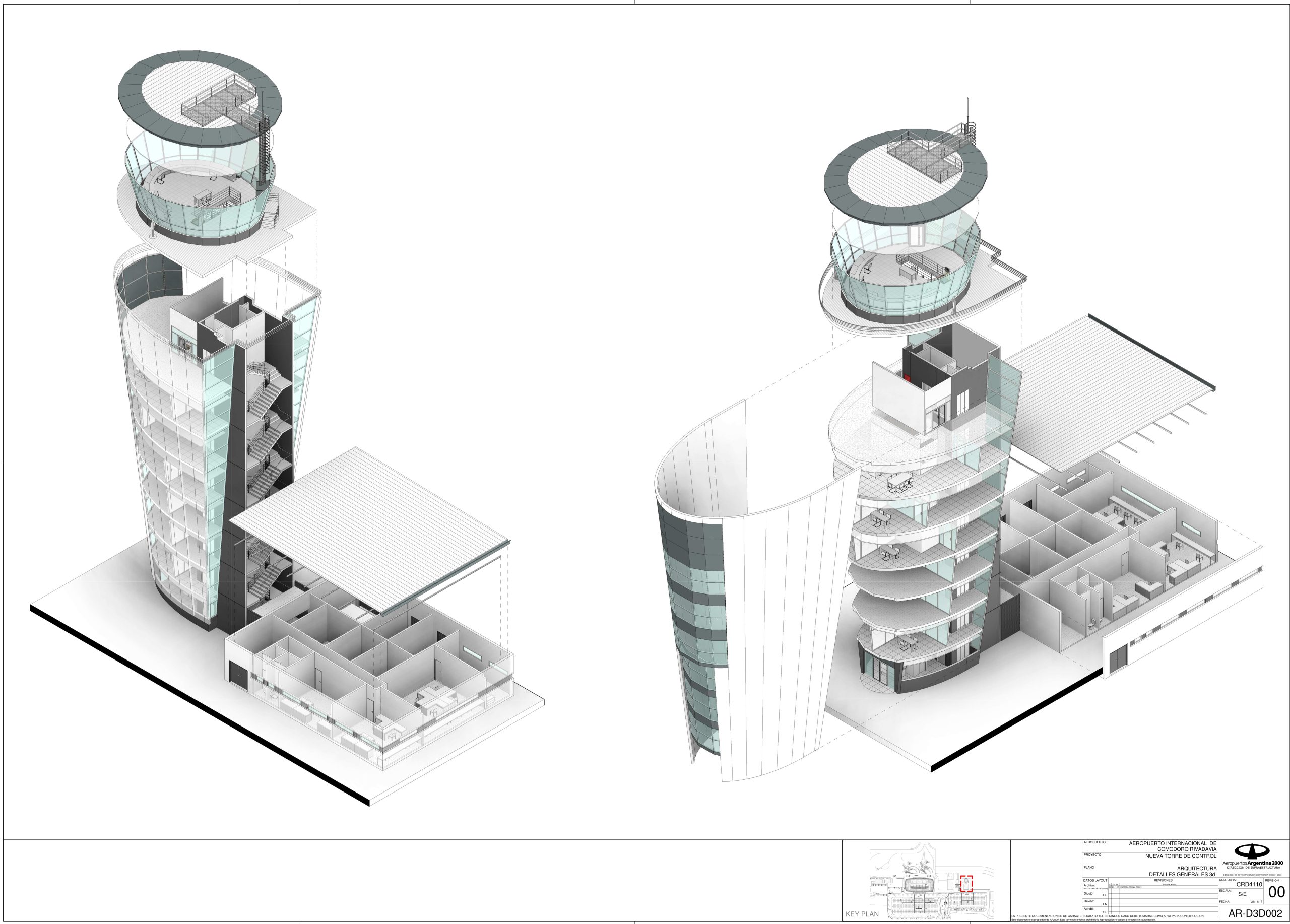Click the revision number 00
1290x924 pixels.
click(x=1276, y=892)
